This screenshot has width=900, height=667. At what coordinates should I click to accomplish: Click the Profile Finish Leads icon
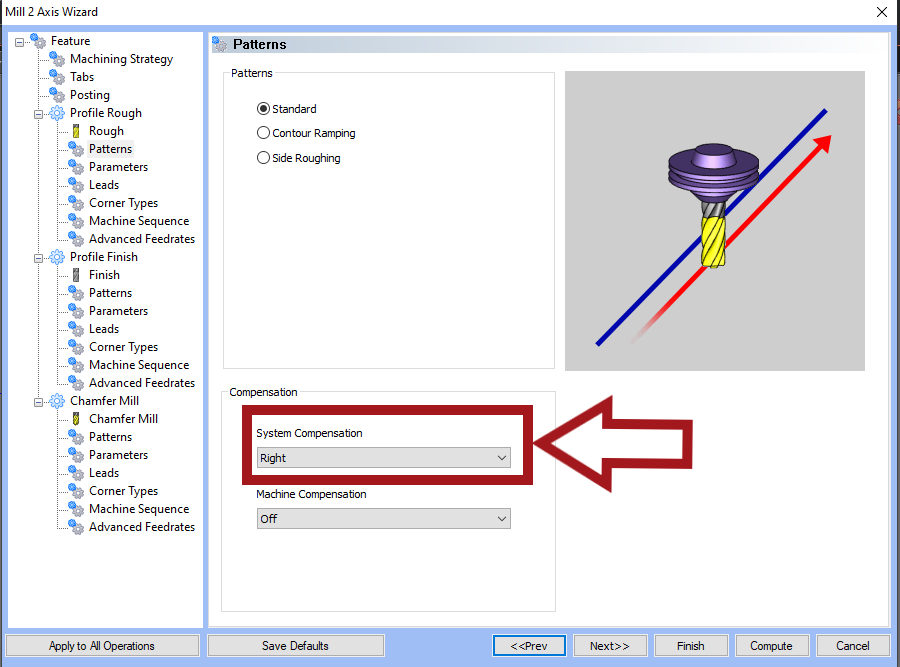coord(76,329)
